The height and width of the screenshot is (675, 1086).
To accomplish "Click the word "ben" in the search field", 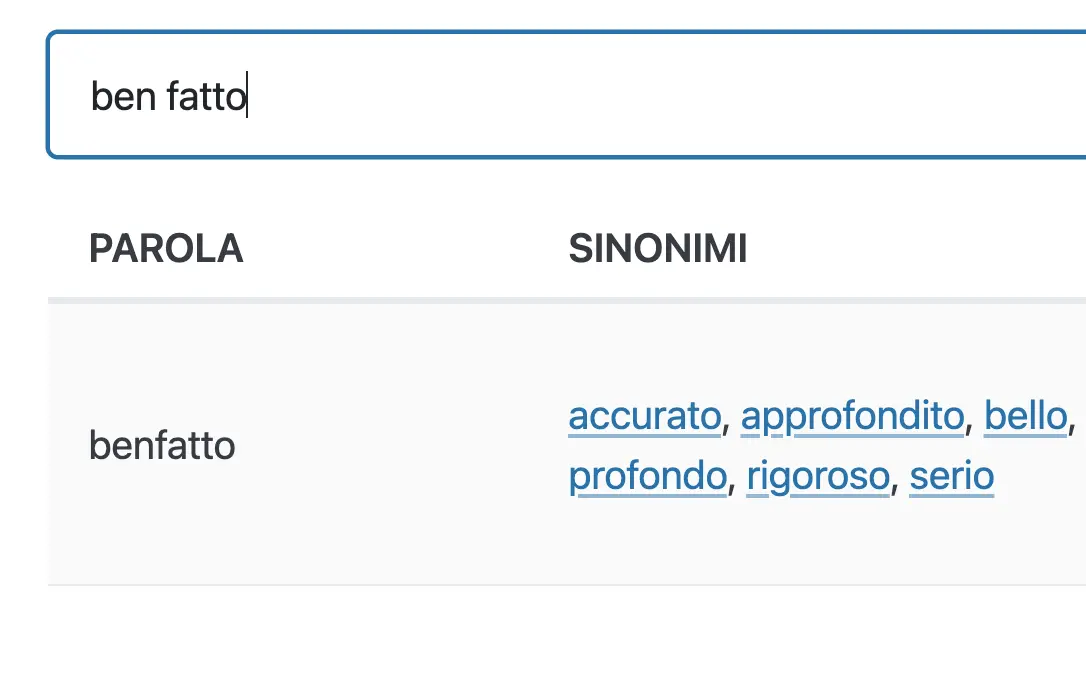I will [x=123, y=96].
